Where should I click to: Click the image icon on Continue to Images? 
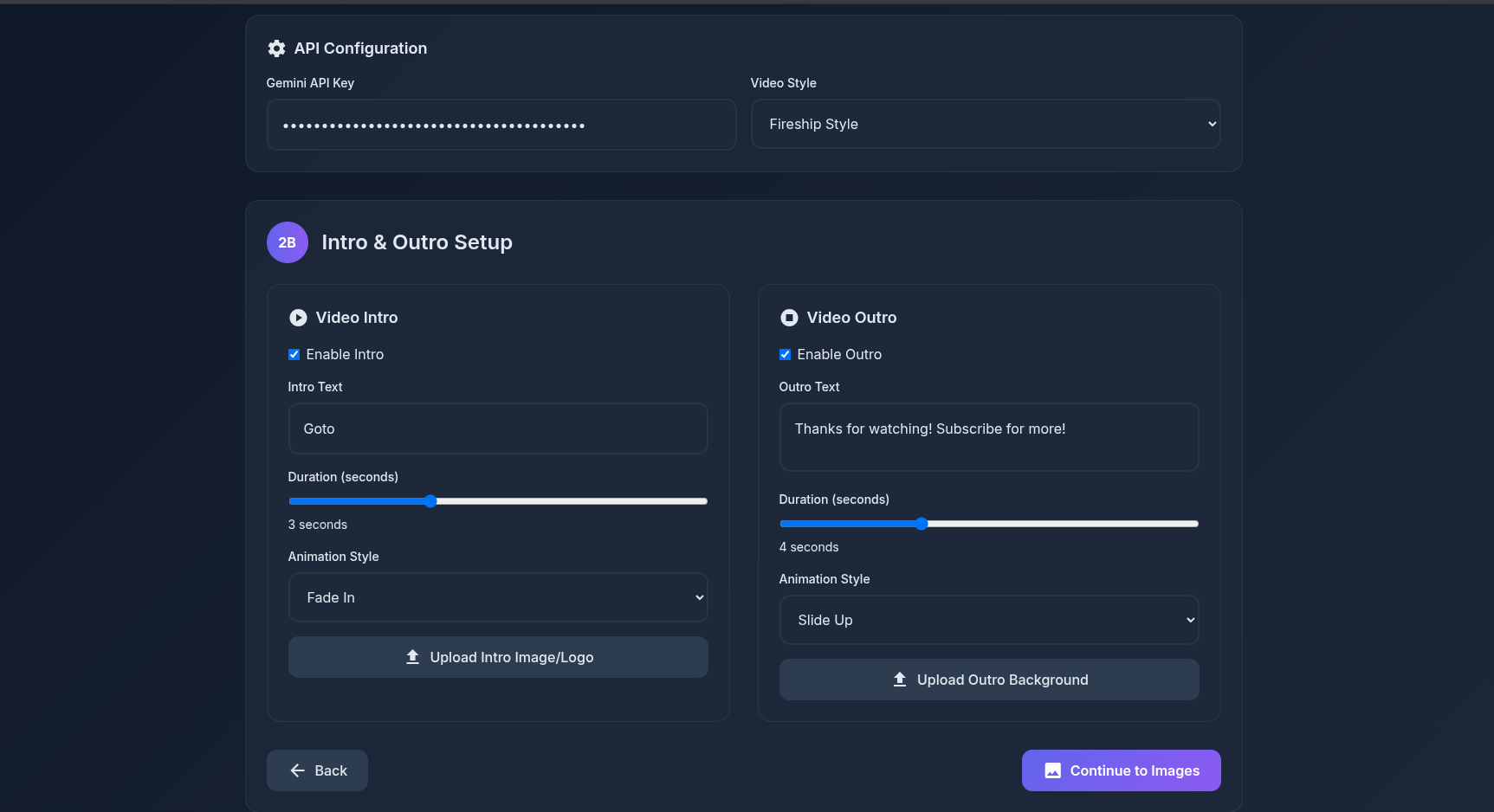point(1053,770)
